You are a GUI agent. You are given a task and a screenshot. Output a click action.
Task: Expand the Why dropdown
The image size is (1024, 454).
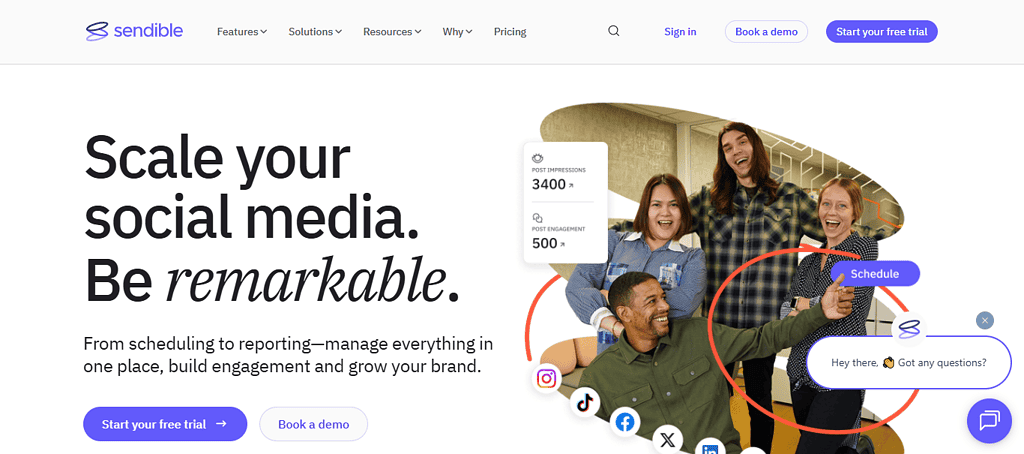(x=457, y=31)
